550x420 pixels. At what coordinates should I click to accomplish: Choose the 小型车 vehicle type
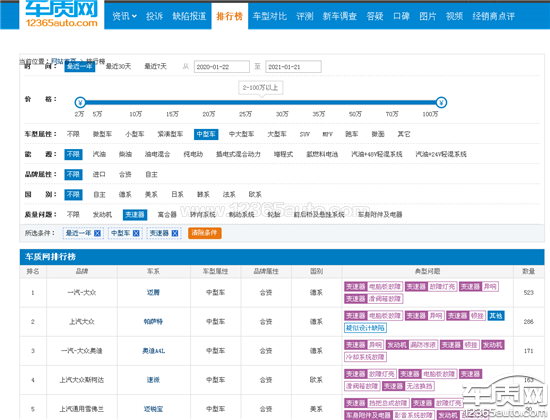(135, 134)
